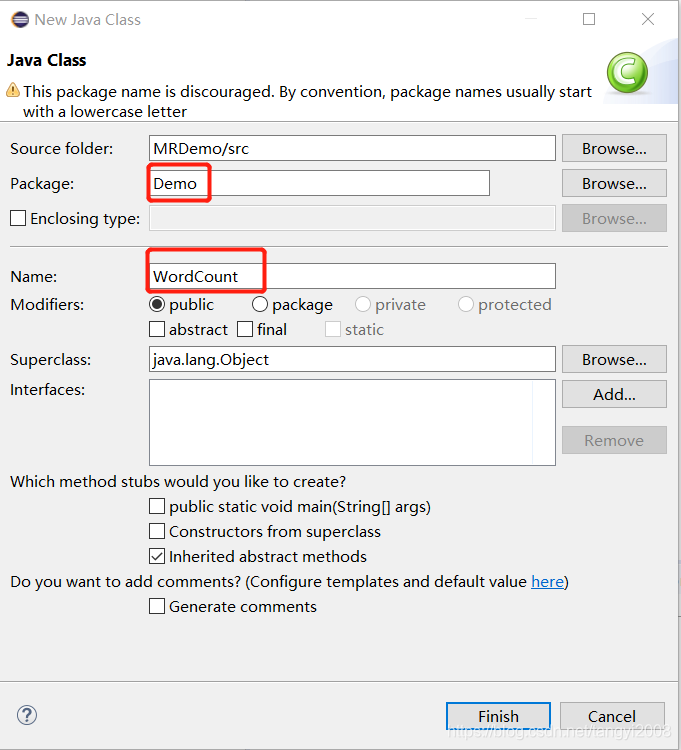
Task: Enable Constructors from superclass stub
Action: [157, 531]
